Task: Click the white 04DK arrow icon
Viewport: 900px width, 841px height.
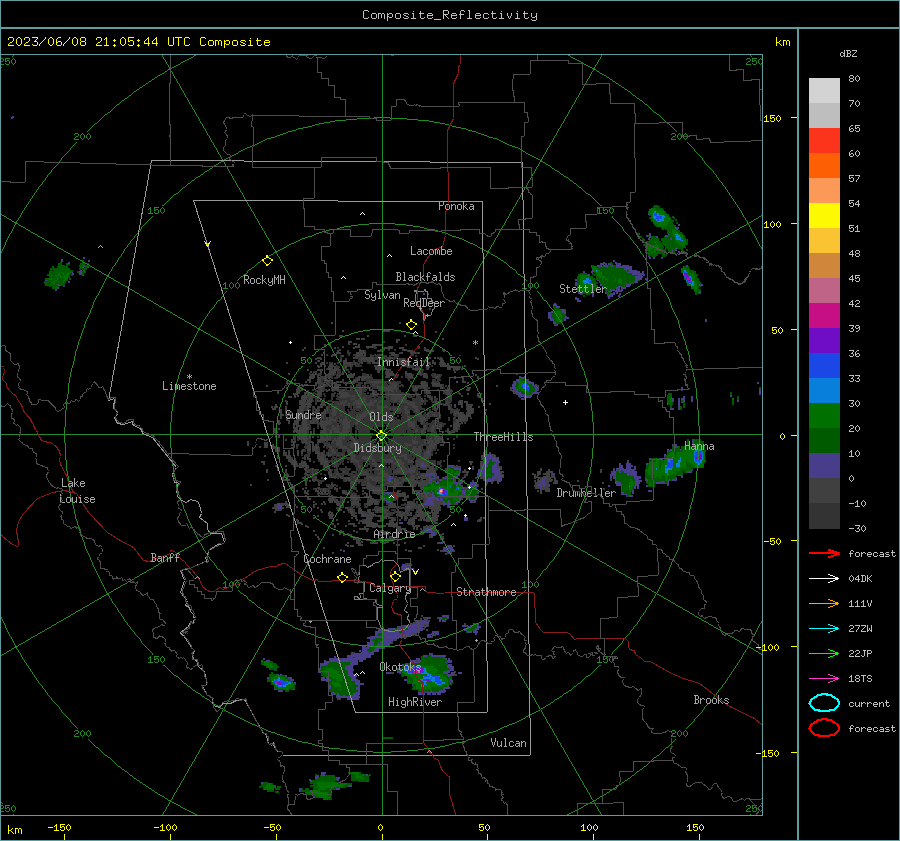Action: pyautogui.click(x=824, y=578)
